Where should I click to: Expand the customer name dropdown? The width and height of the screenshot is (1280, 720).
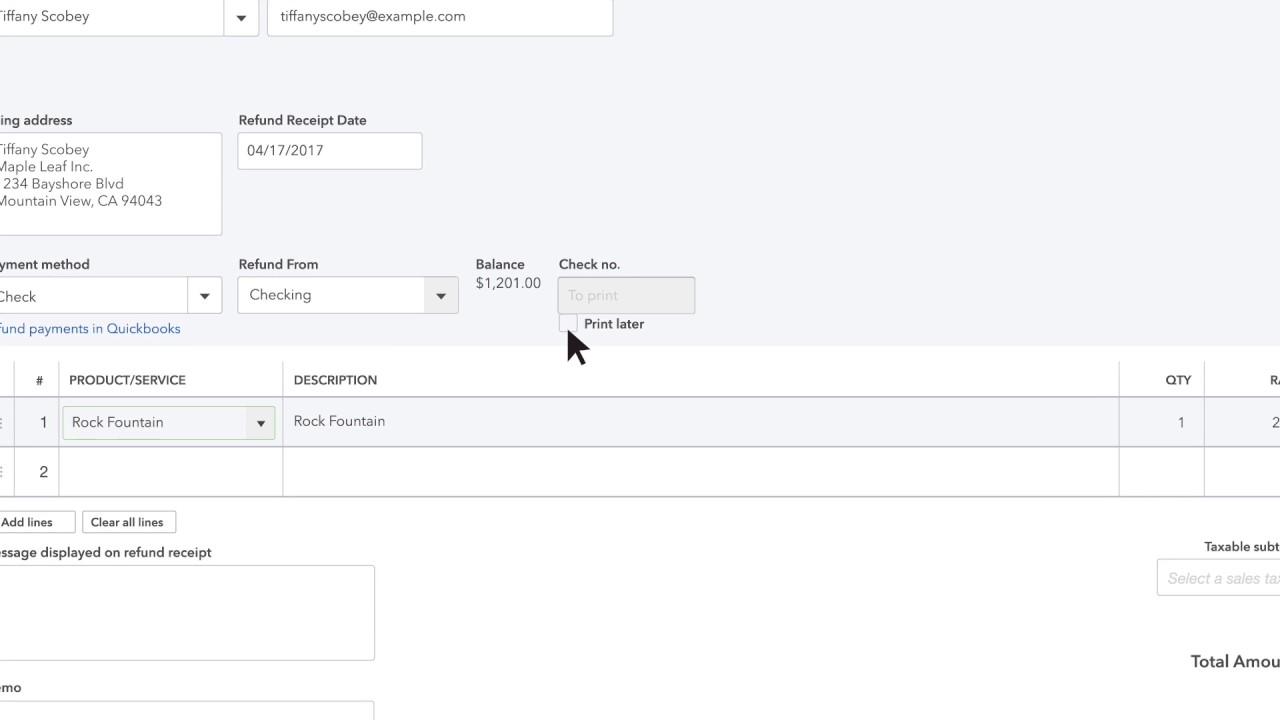coord(240,17)
